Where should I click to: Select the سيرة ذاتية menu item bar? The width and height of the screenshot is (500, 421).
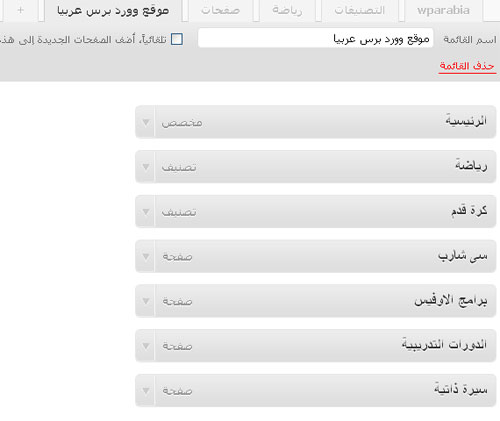[x=316, y=390]
